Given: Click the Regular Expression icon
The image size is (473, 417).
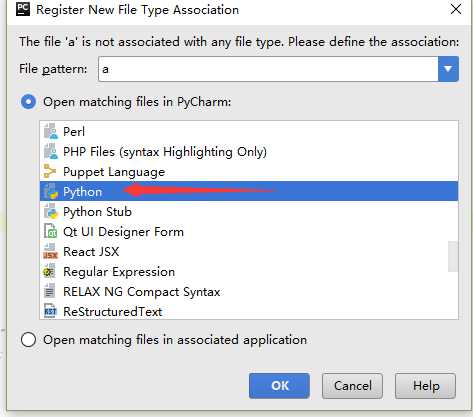Looking at the screenshot, I should click(x=50, y=271).
